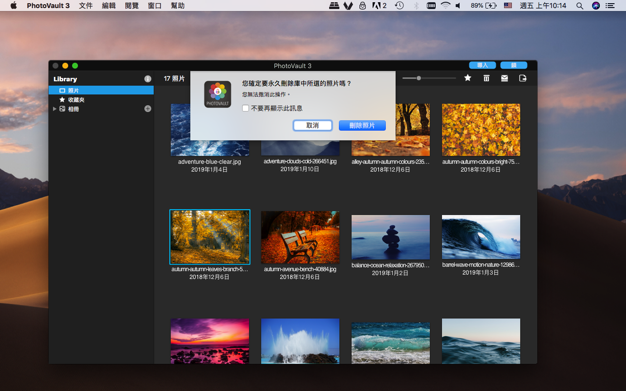
Task: Click the Wi-Fi status icon
Action: click(x=446, y=6)
